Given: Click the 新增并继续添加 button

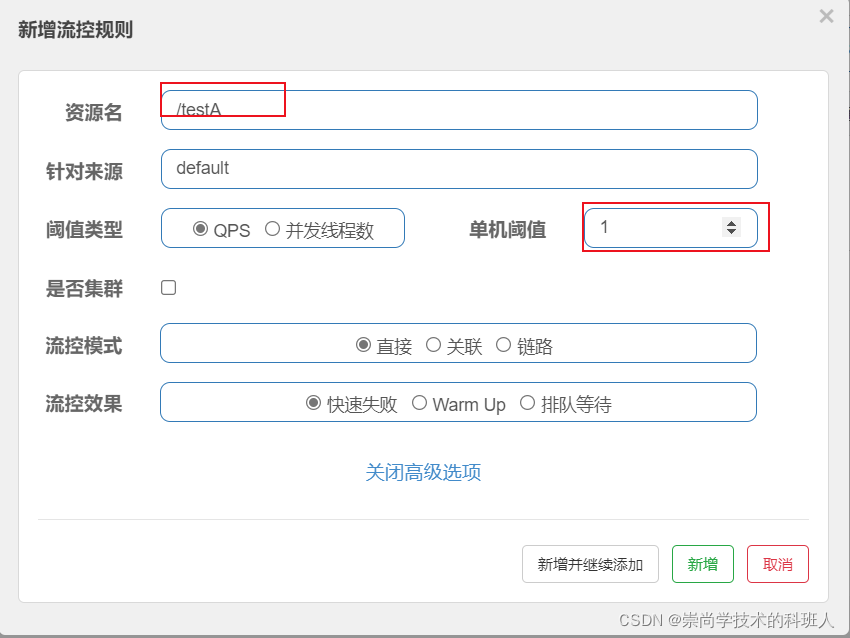Looking at the screenshot, I should tap(590, 564).
